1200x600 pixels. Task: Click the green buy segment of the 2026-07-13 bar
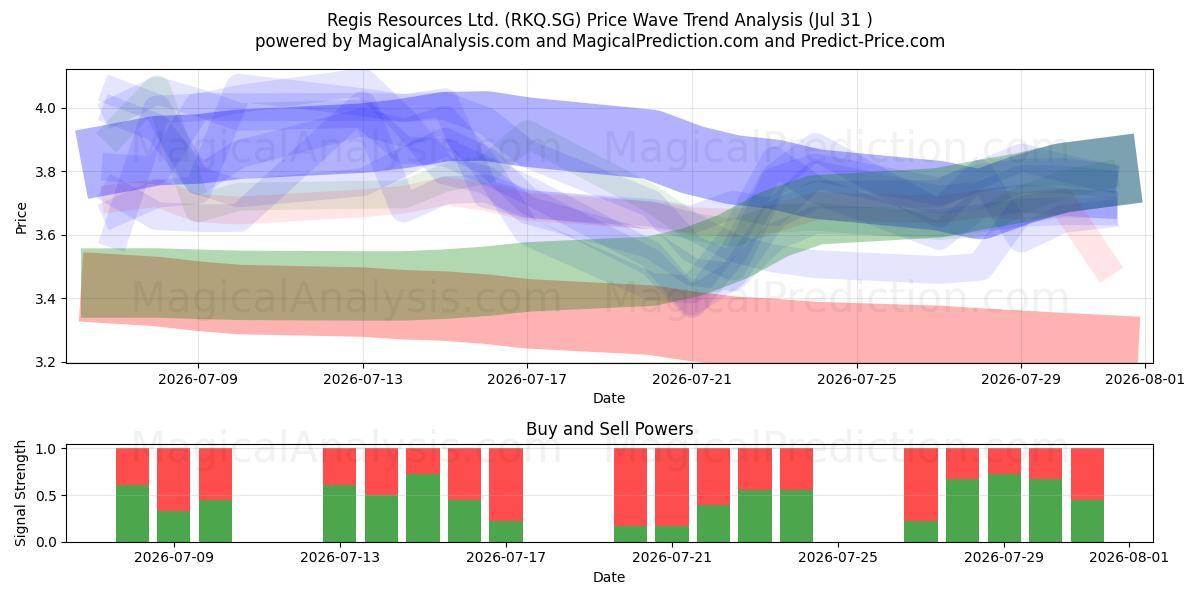(x=340, y=513)
